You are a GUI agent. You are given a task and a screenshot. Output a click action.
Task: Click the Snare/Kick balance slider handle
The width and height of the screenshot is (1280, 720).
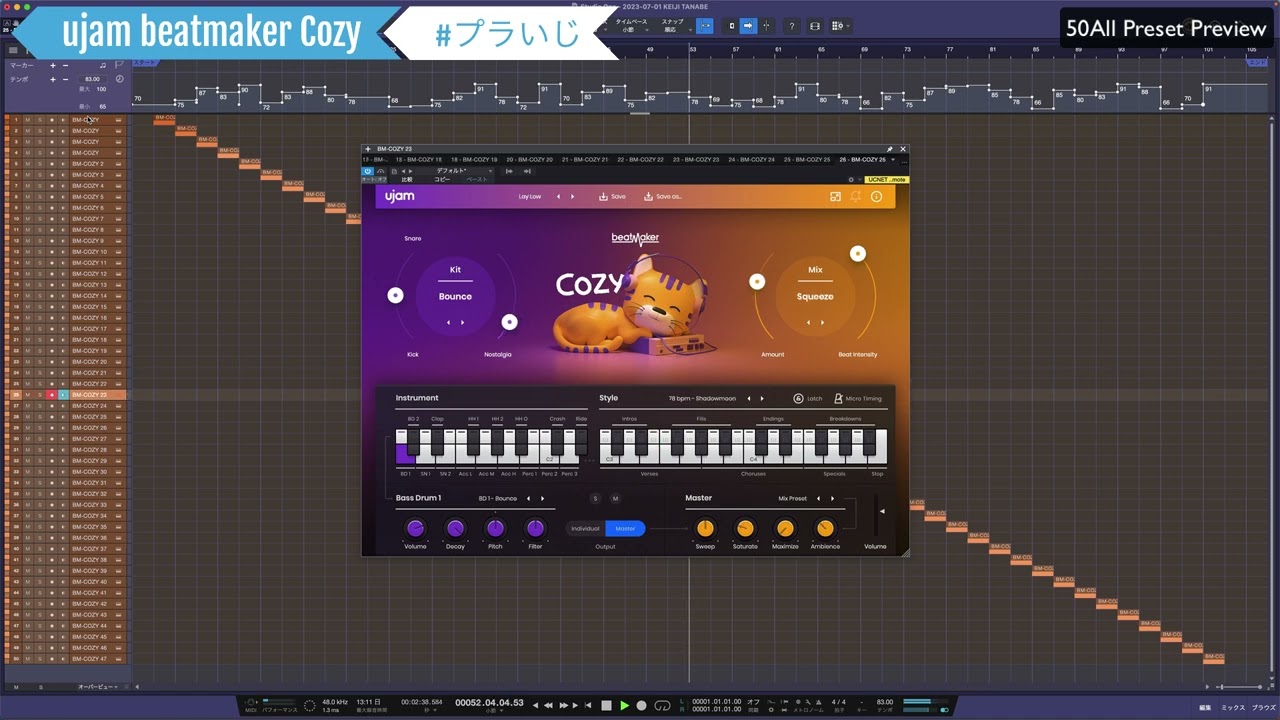point(396,295)
